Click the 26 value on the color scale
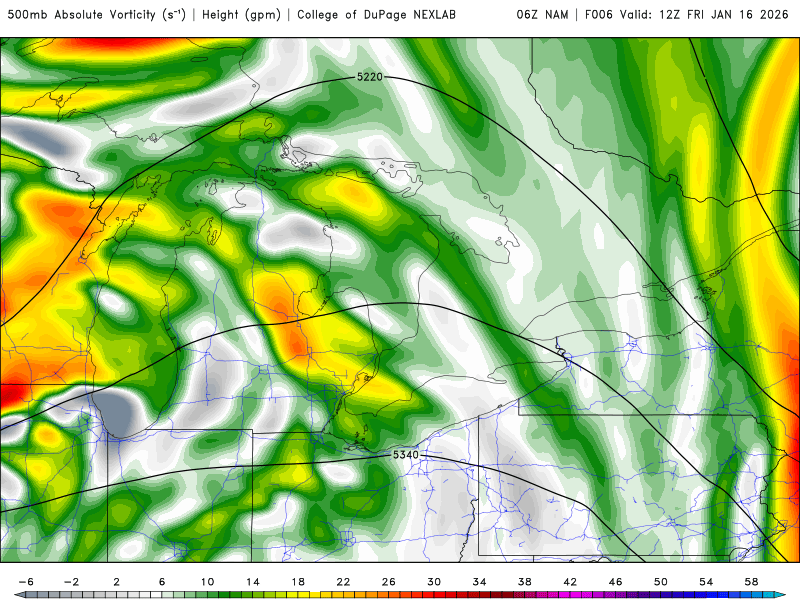This screenshot has height=600, width=800. click(389, 582)
